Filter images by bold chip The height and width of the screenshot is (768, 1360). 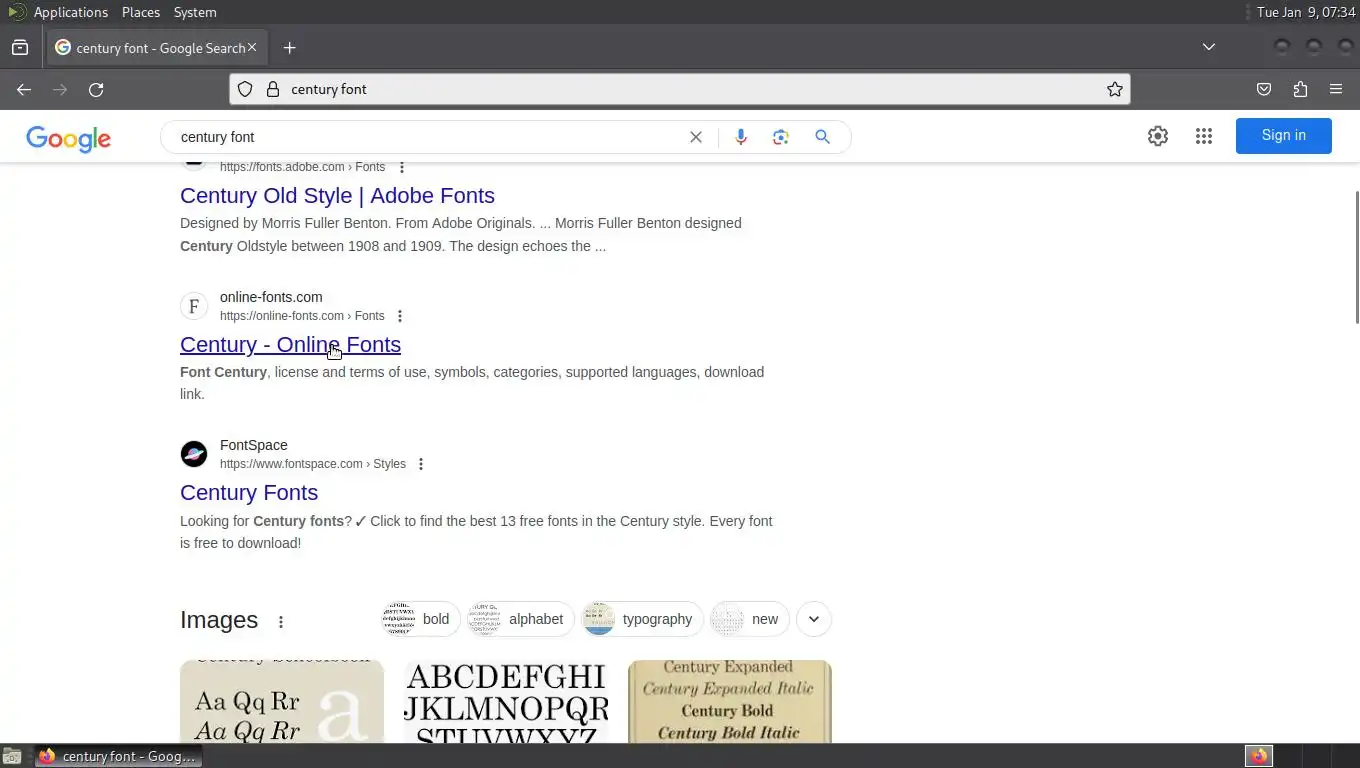pos(420,619)
